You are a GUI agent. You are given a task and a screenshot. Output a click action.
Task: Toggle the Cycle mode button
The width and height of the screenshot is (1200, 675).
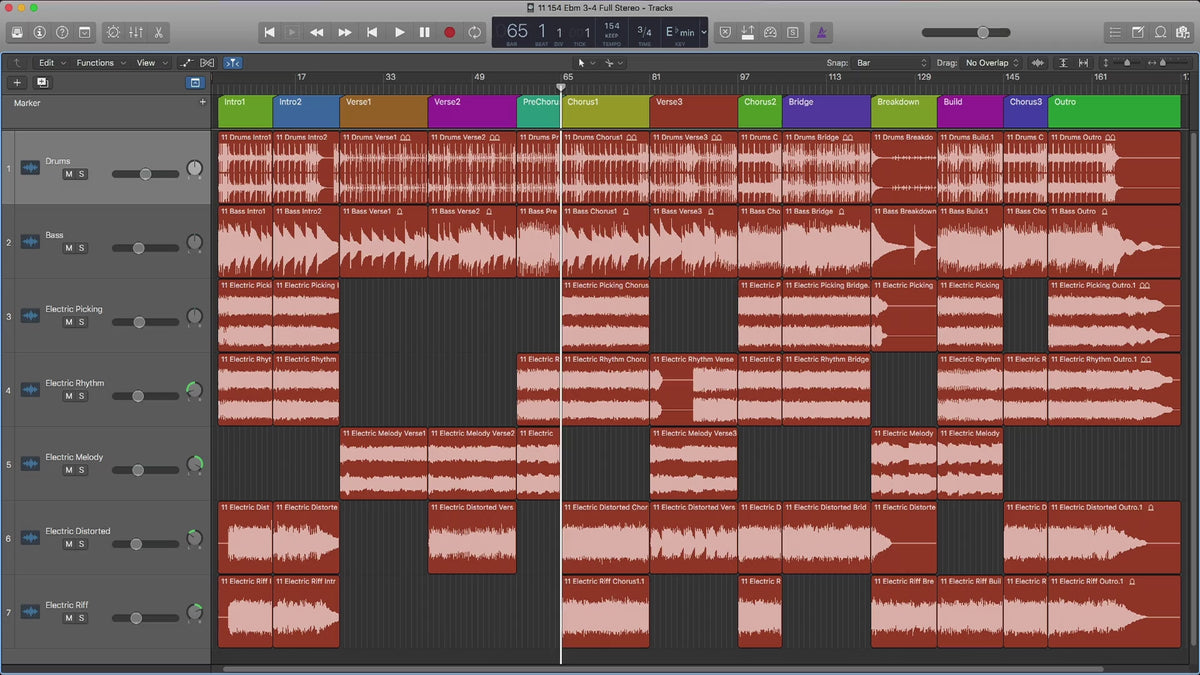pyautogui.click(x=474, y=32)
